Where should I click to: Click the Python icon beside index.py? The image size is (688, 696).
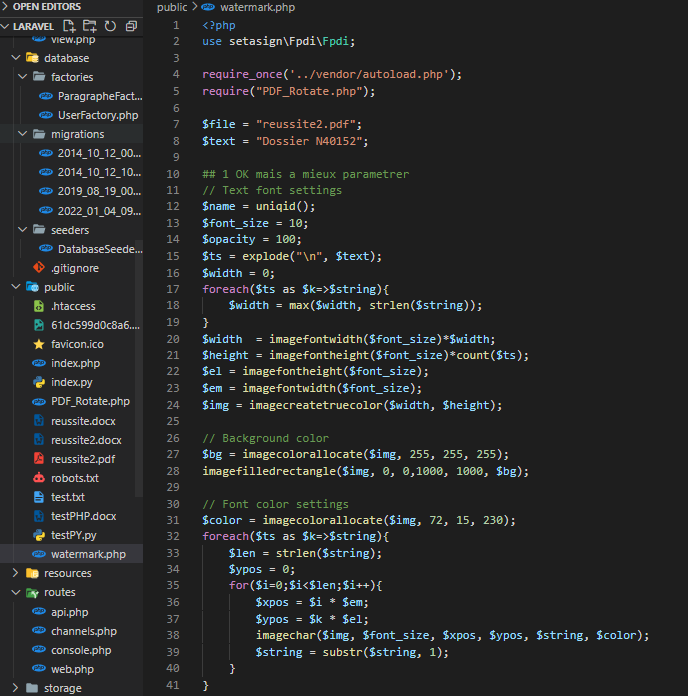[39, 382]
